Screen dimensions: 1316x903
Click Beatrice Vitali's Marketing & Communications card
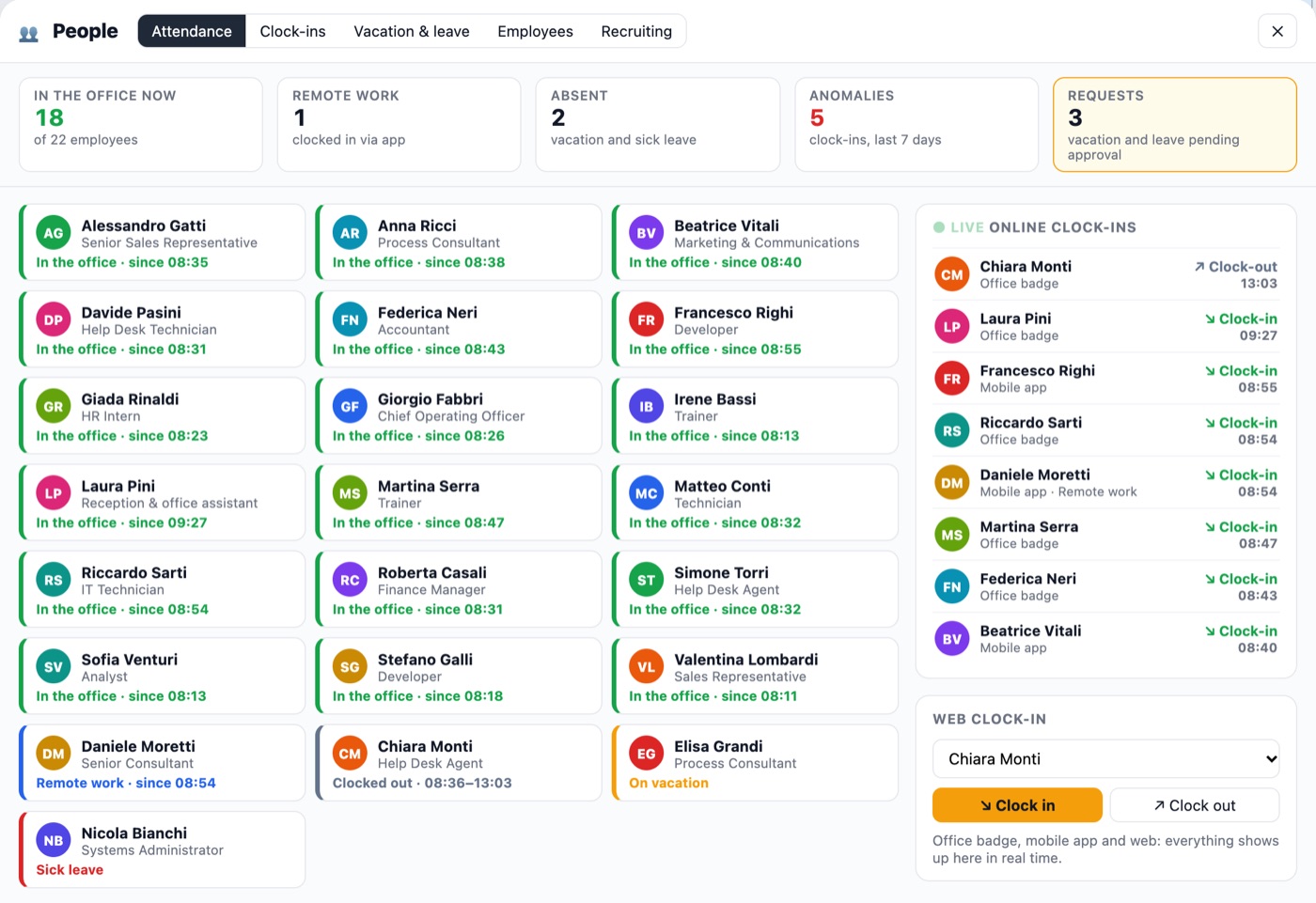point(755,242)
